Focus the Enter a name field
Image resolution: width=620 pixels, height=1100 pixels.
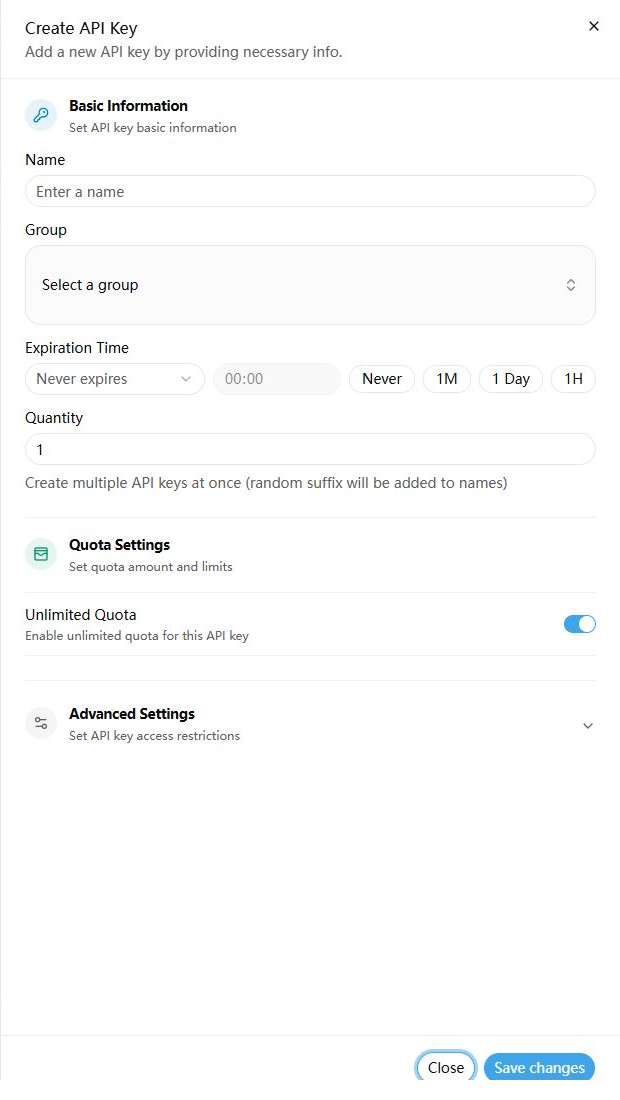tap(310, 192)
